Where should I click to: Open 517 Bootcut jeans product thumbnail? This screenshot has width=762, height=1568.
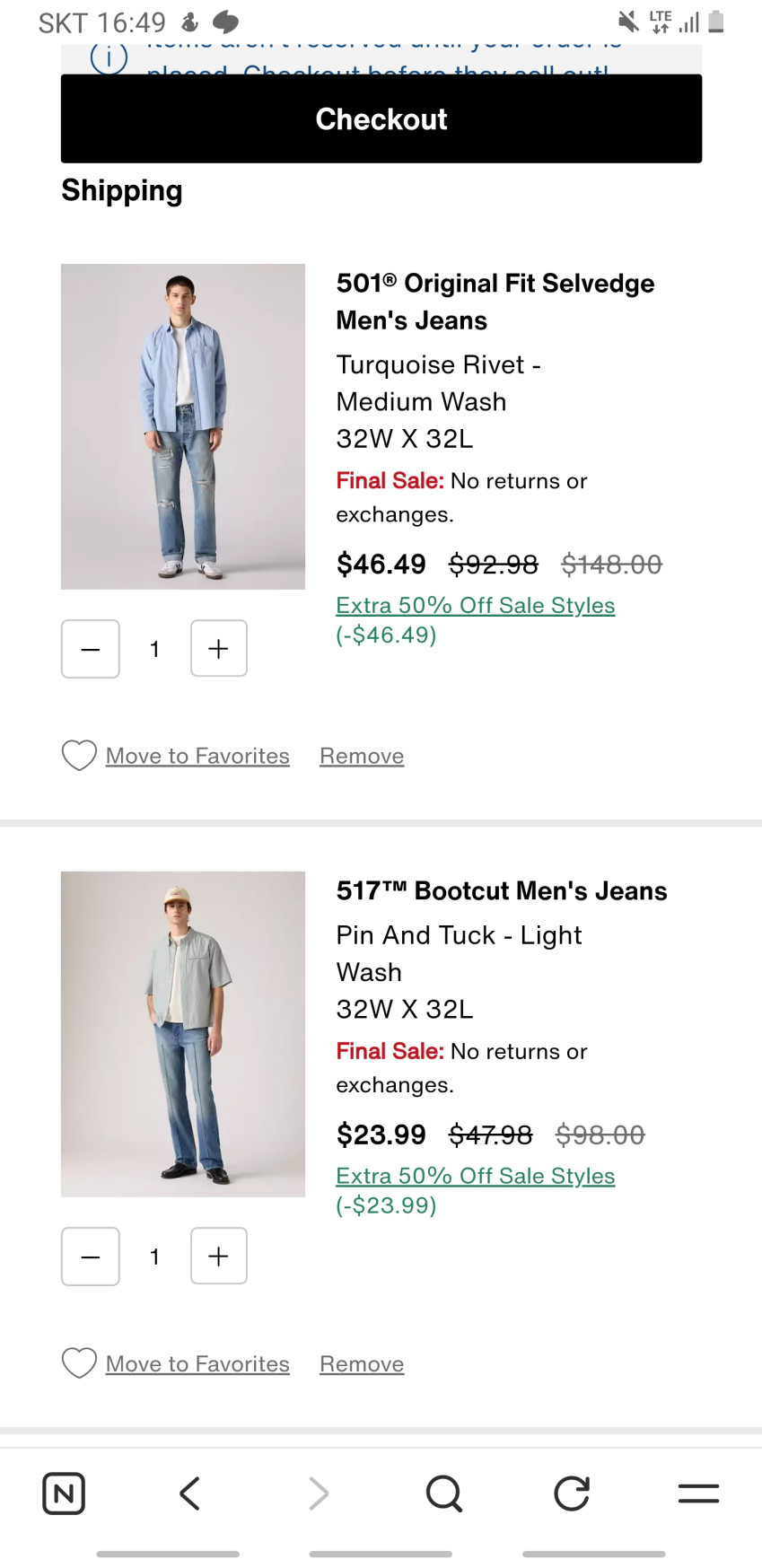(x=183, y=1034)
